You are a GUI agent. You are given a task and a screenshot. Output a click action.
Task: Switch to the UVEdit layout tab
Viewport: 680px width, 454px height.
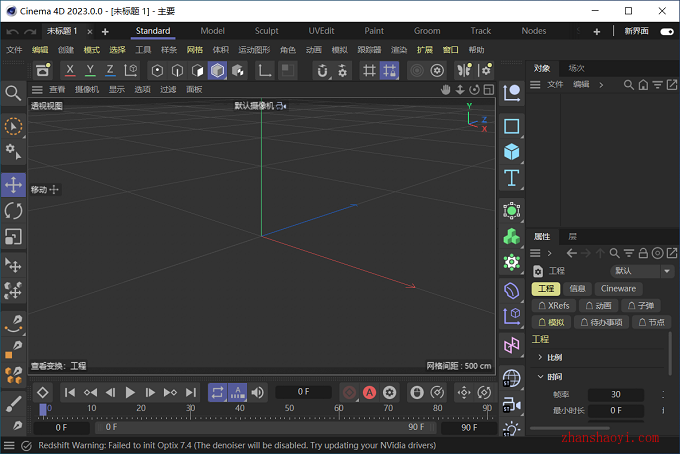coord(321,31)
